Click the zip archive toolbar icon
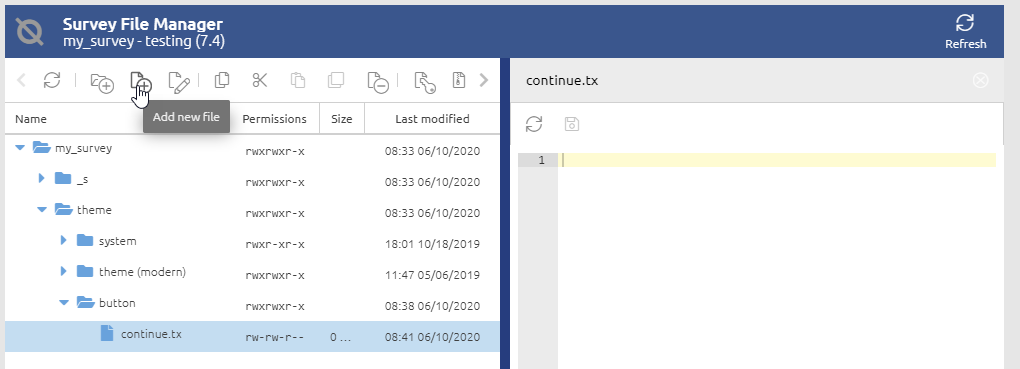This screenshot has width=1020, height=369. pos(459,80)
